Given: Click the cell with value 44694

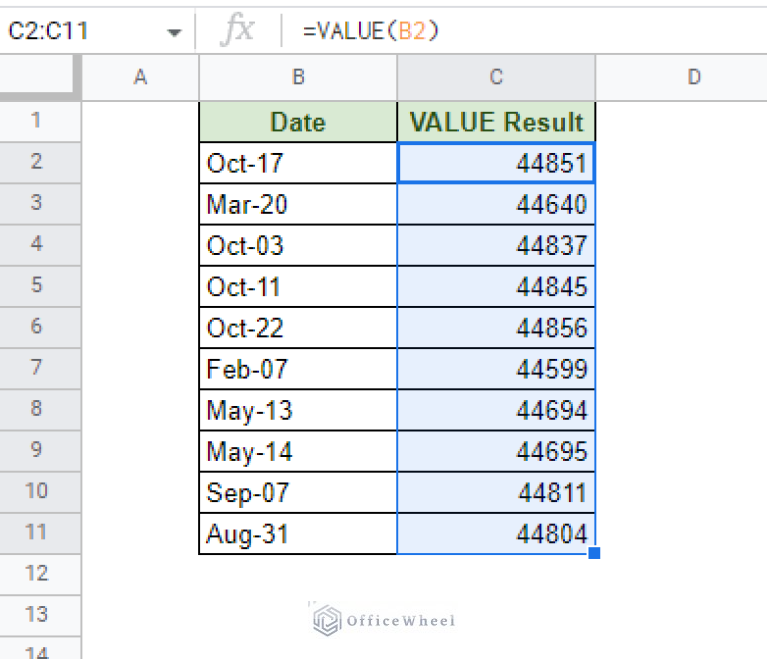Looking at the screenshot, I should point(496,410).
